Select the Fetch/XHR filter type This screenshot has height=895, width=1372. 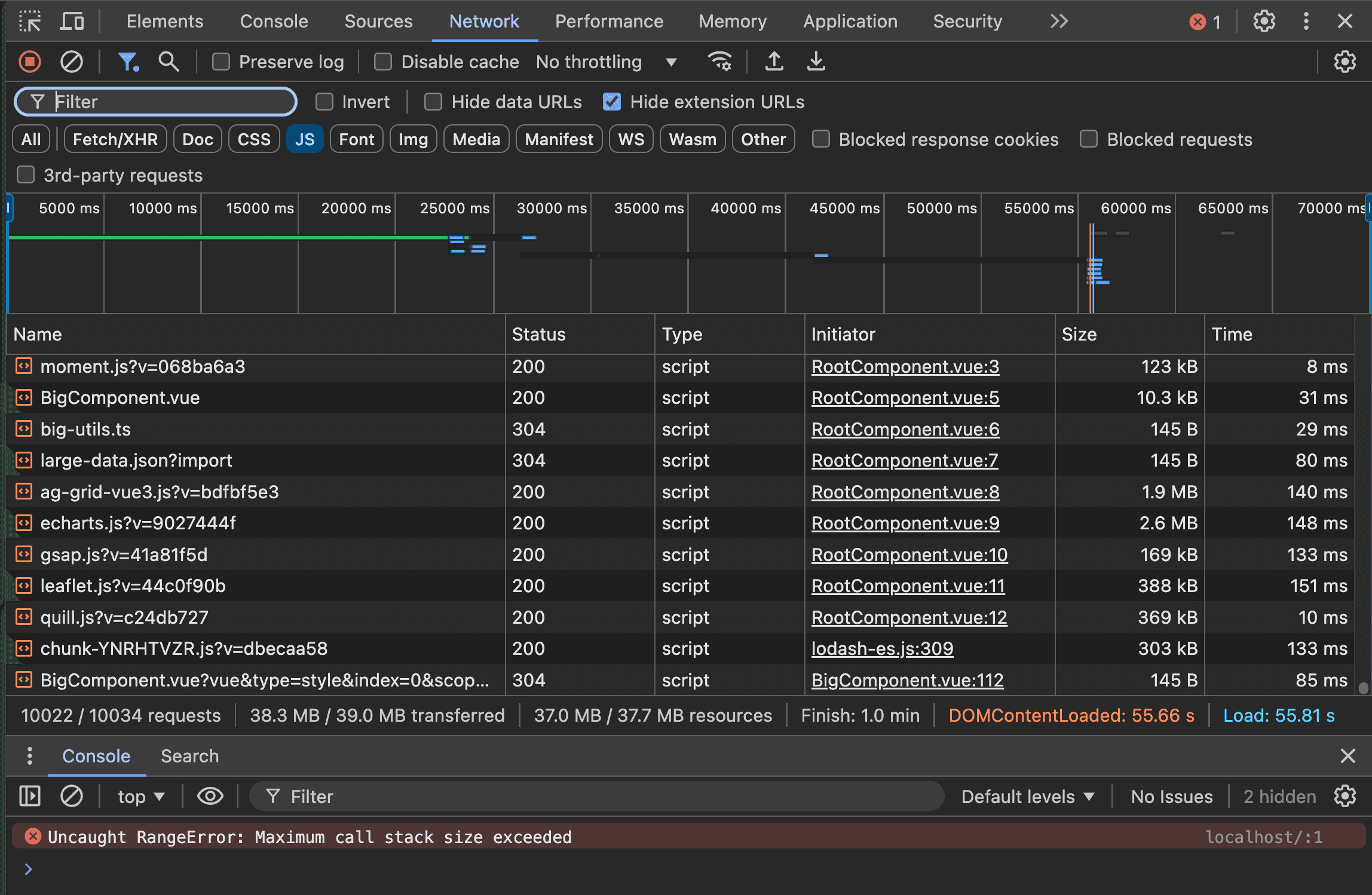point(115,139)
